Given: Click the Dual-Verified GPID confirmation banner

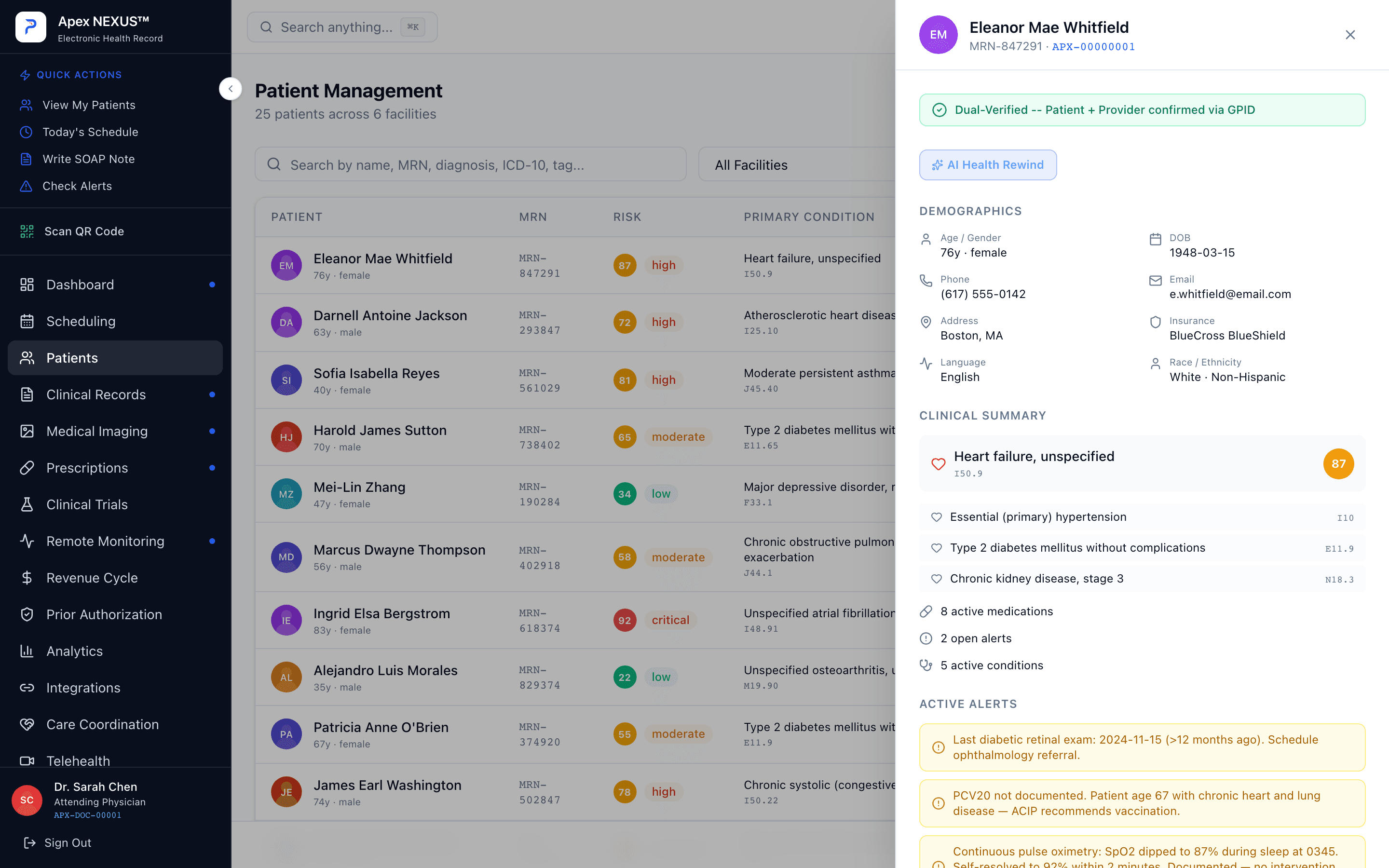Looking at the screenshot, I should click(1142, 109).
